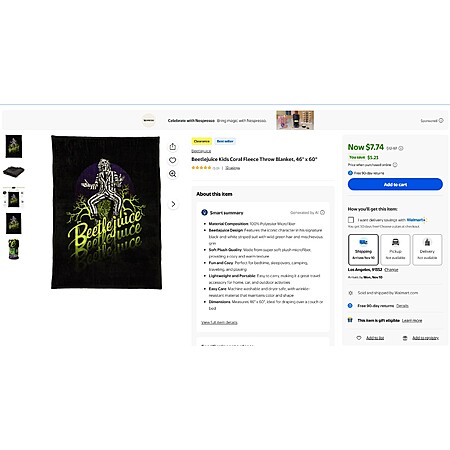
Task: Click the Add to list heart link
Action: 371,338
